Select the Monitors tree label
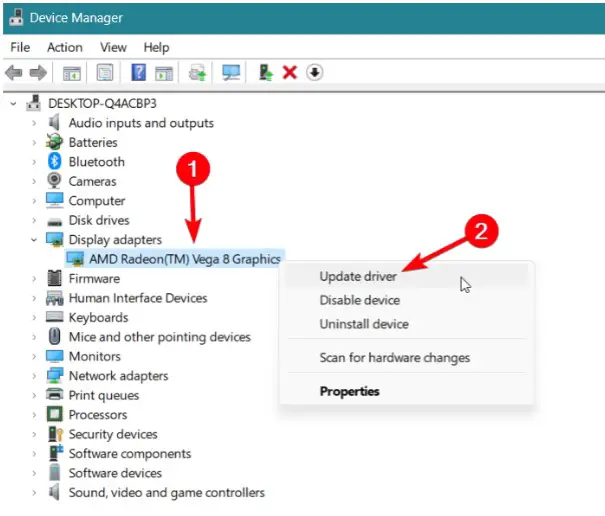 pos(95,356)
